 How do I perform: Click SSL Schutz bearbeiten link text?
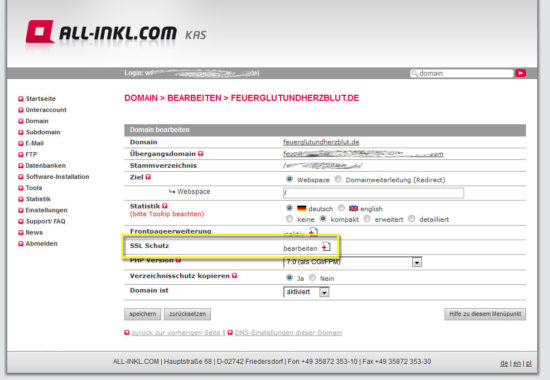300,248
